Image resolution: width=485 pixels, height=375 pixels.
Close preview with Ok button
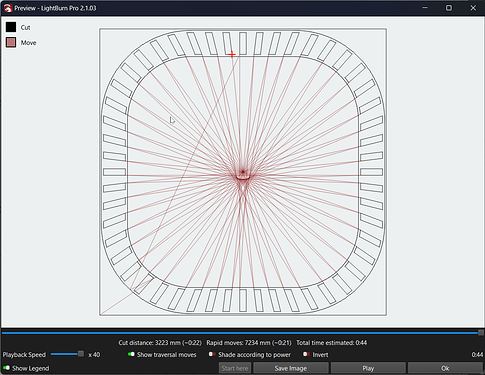pos(445,368)
